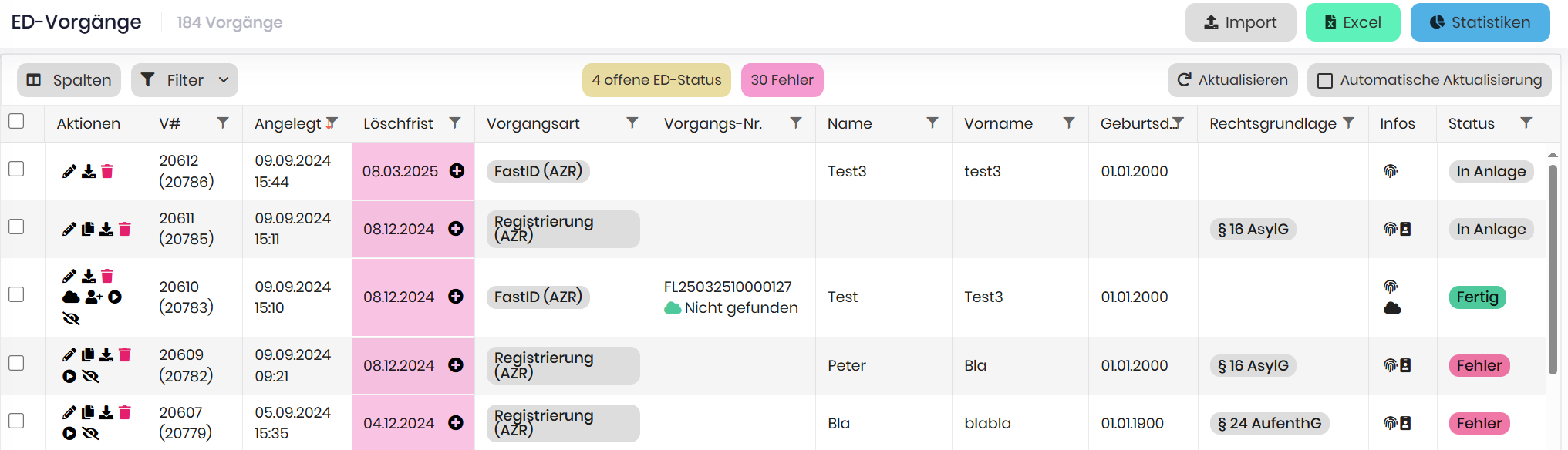Tick the select-all checkbox in the table header

pyautogui.click(x=16, y=121)
